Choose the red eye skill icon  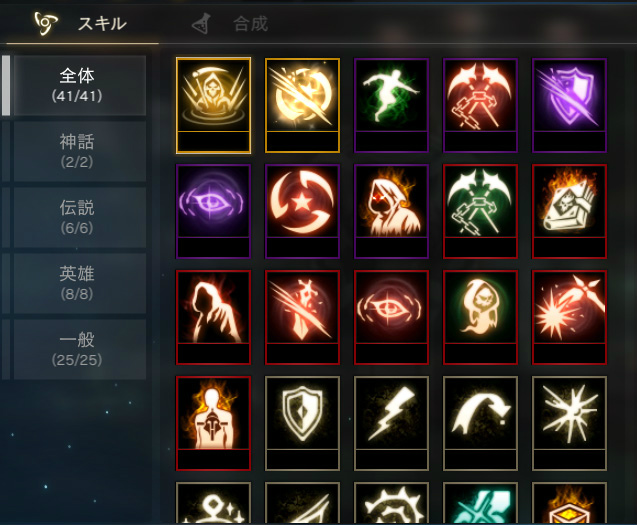(x=391, y=317)
